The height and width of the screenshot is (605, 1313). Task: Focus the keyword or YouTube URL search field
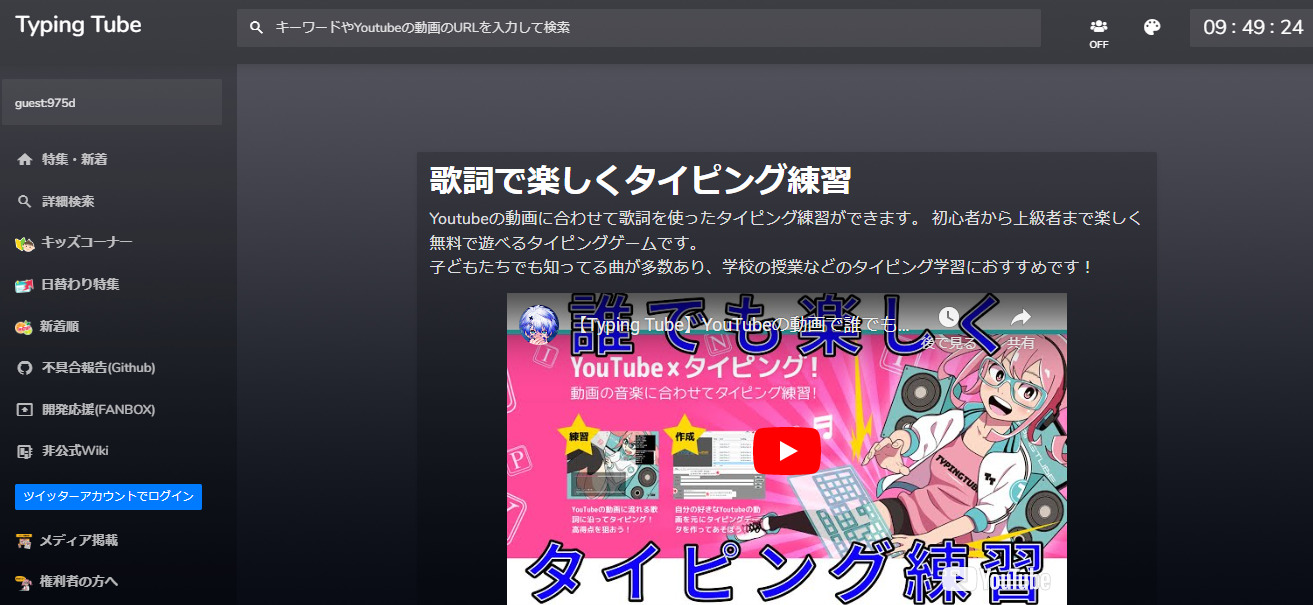(639, 28)
